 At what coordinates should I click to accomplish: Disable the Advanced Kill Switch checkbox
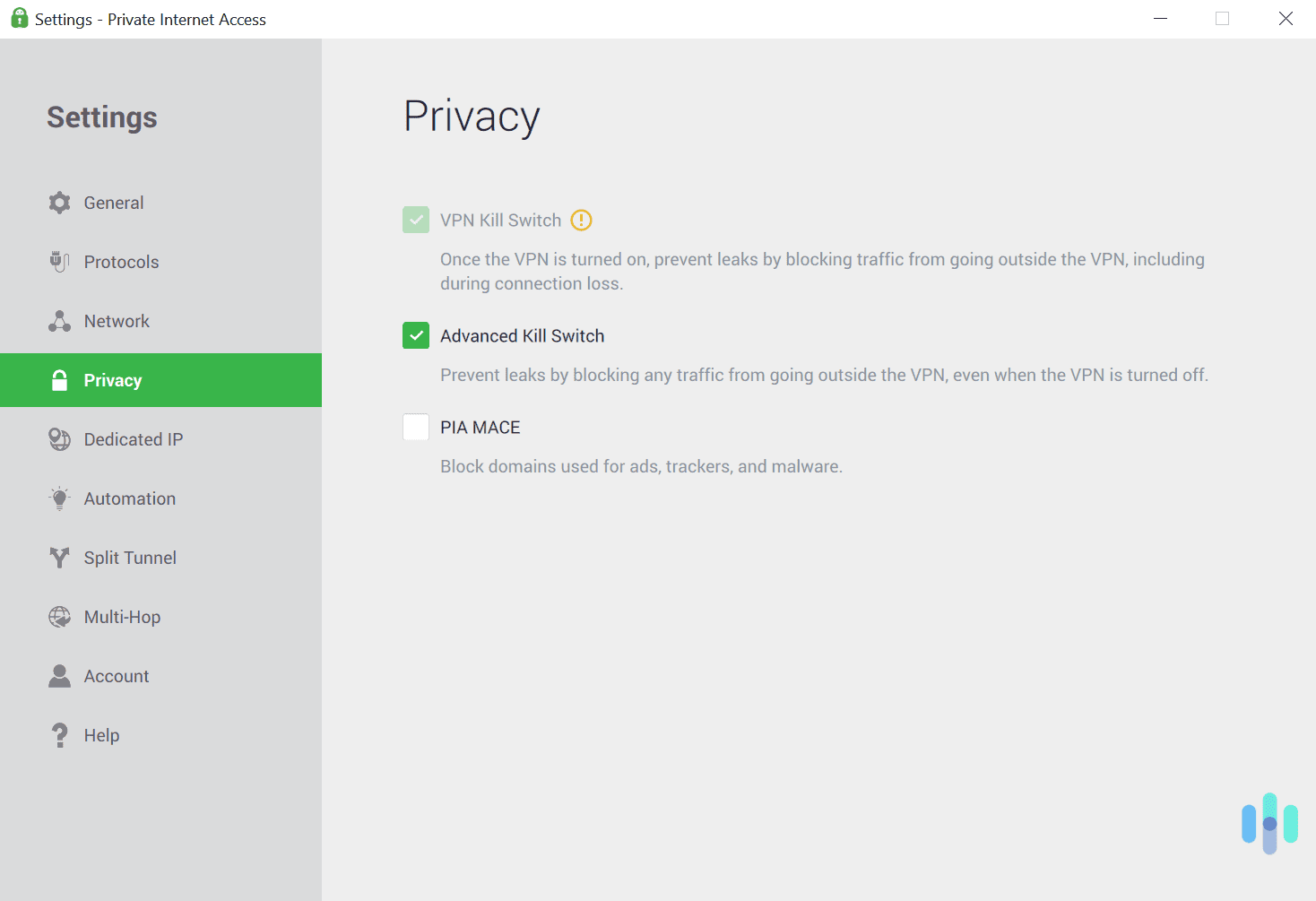click(x=416, y=336)
